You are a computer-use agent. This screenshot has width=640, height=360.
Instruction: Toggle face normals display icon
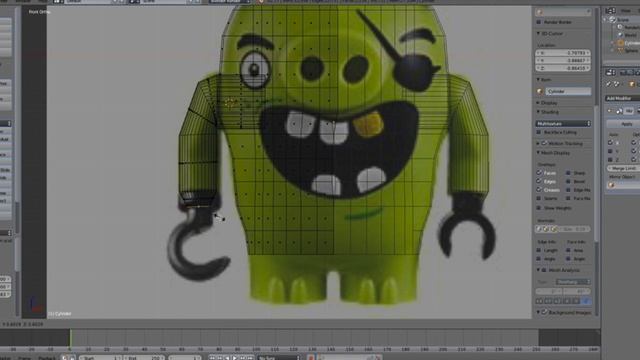[554, 229]
